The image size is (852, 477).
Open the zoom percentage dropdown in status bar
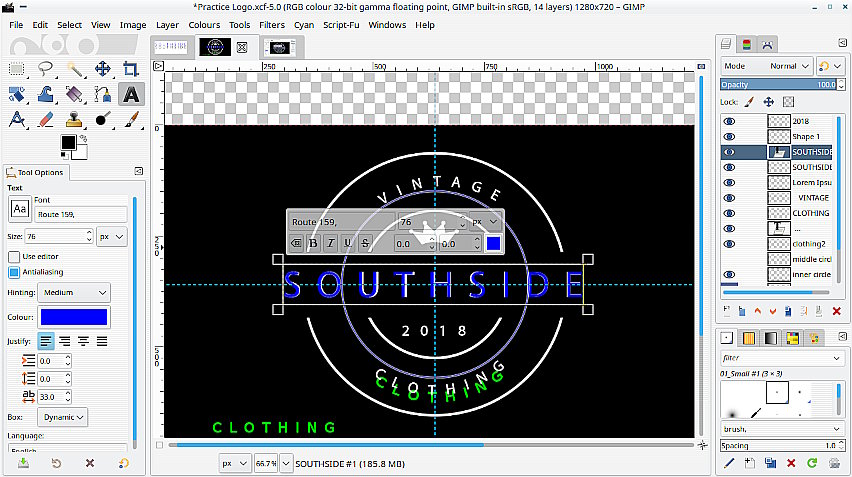pos(286,463)
